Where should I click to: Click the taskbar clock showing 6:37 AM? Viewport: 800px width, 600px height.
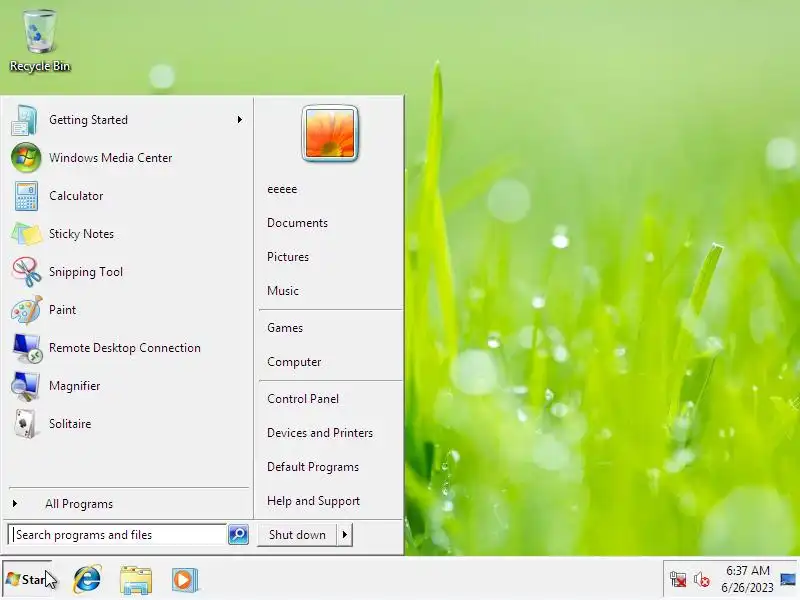tap(747, 579)
